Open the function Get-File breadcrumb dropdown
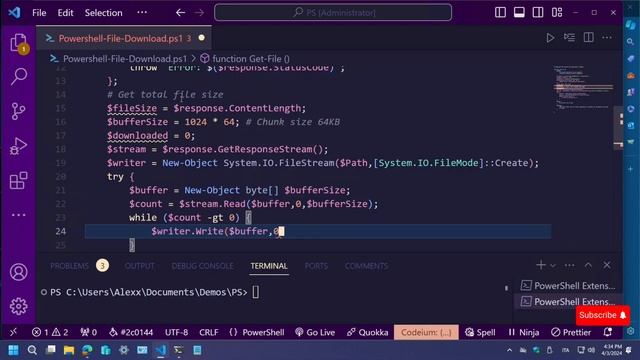 tap(251, 59)
